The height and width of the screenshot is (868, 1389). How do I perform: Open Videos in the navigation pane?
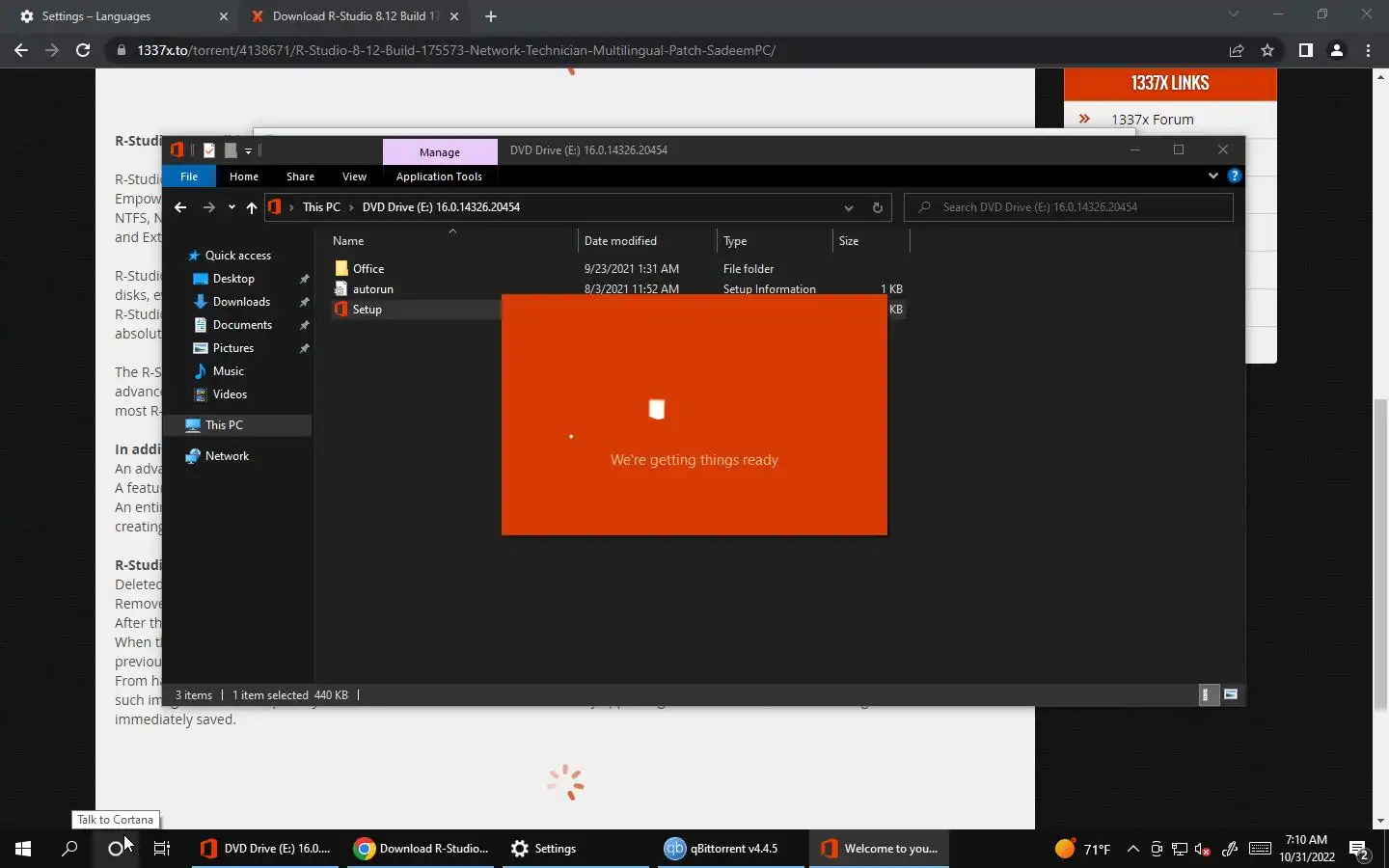click(230, 394)
